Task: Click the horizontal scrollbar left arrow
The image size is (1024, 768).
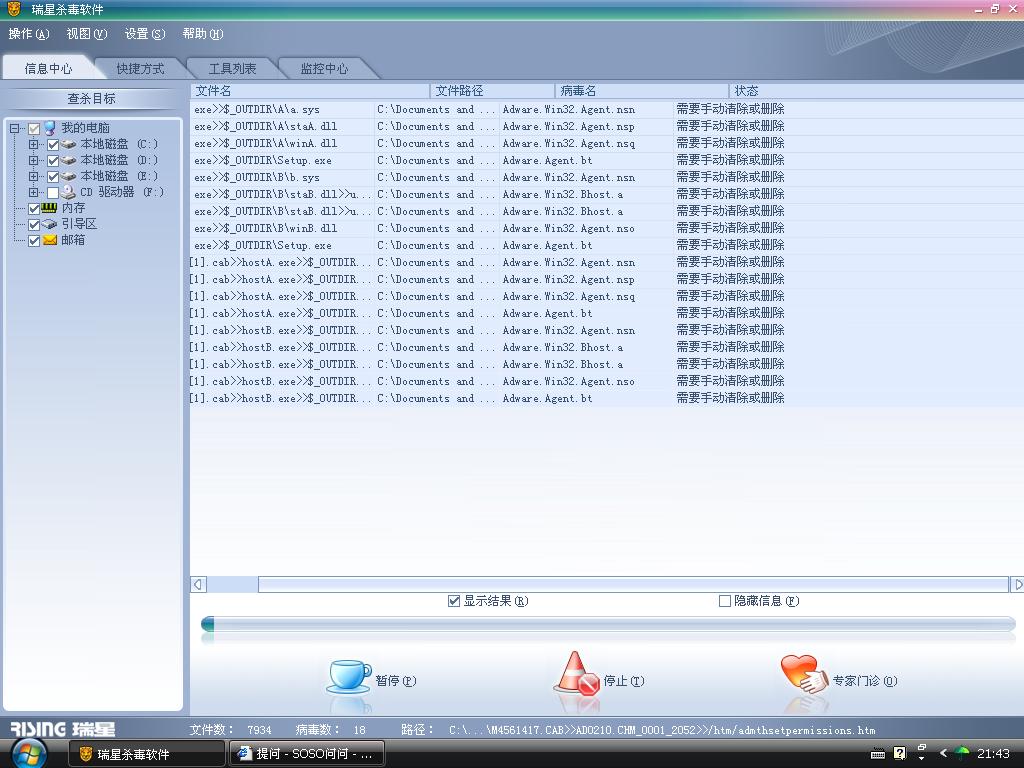Action: pyautogui.click(x=199, y=584)
